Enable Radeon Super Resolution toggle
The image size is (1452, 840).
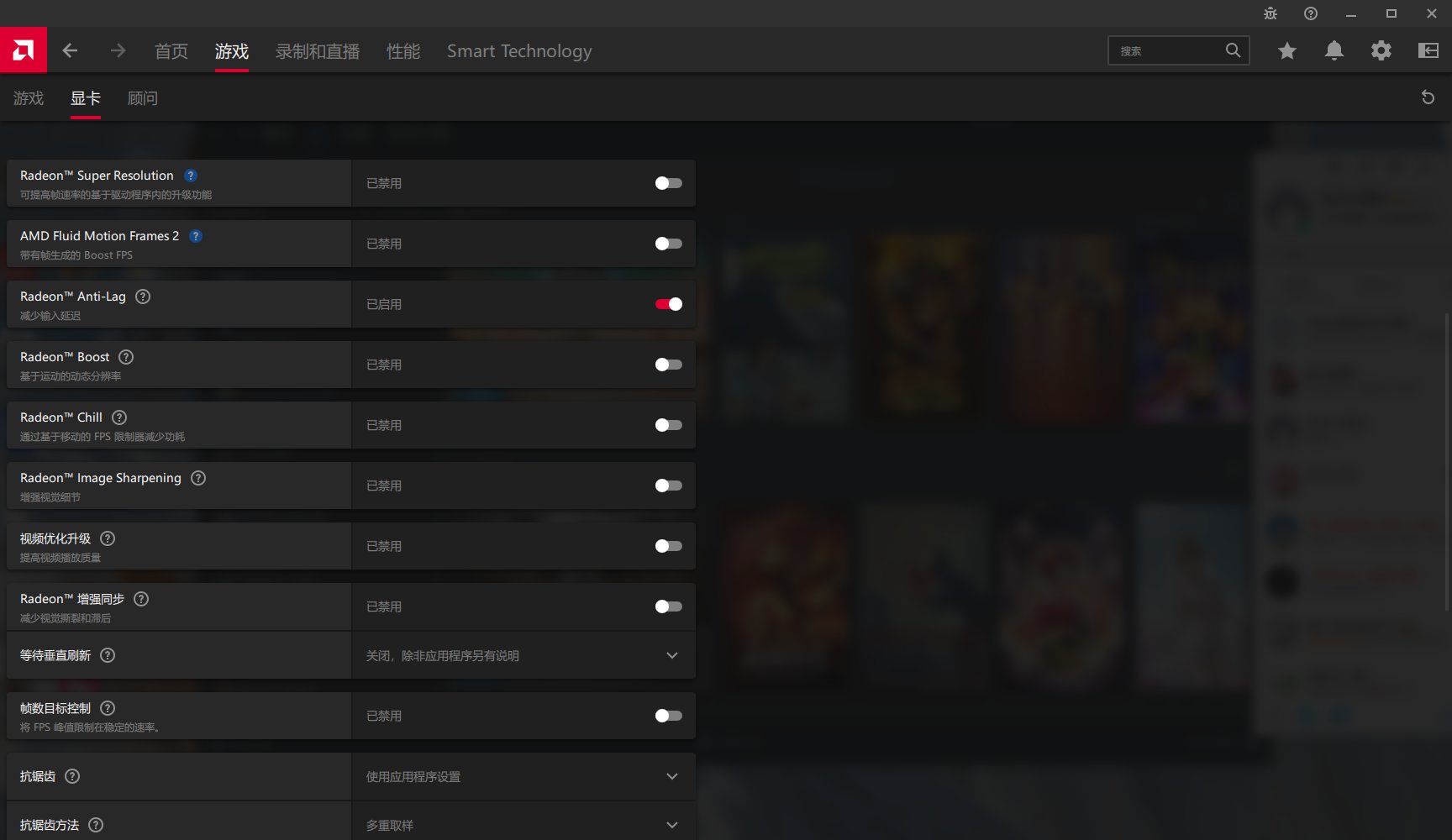[x=668, y=183]
